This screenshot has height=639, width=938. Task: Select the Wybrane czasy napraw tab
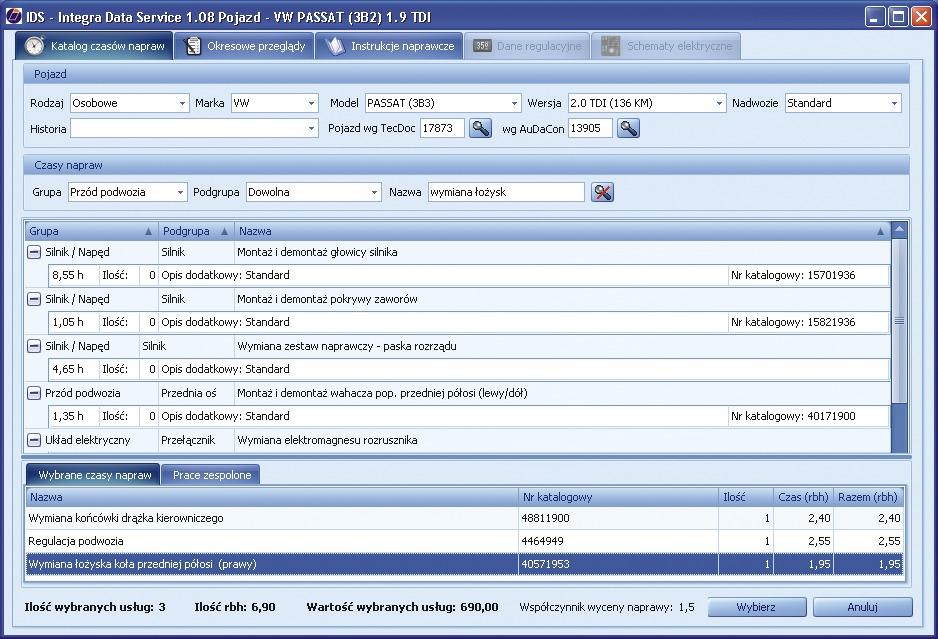pos(93,475)
